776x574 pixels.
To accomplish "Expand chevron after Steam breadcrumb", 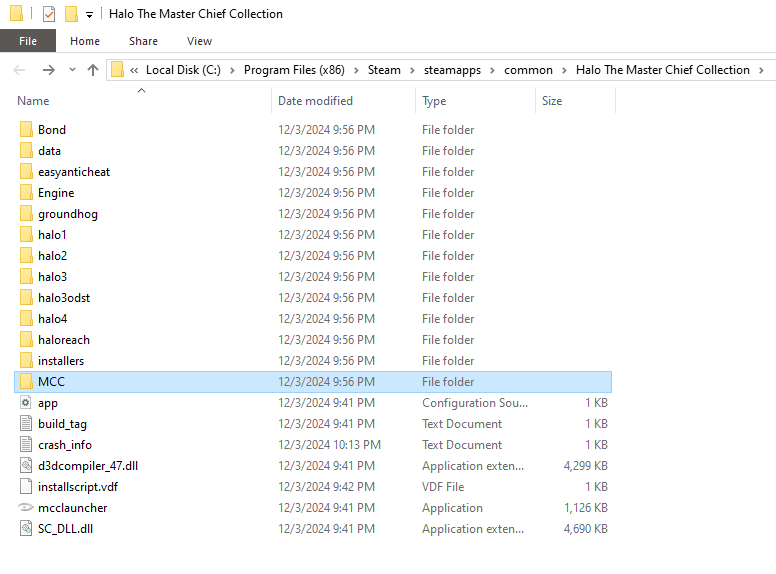I will click(412, 70).
